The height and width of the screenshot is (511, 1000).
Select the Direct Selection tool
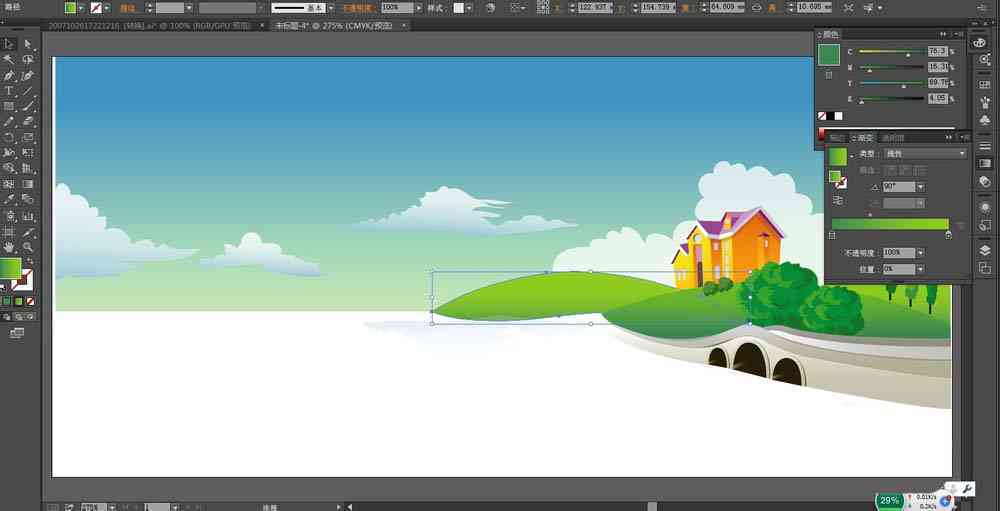pyautogui.click(x=27, y=44)
